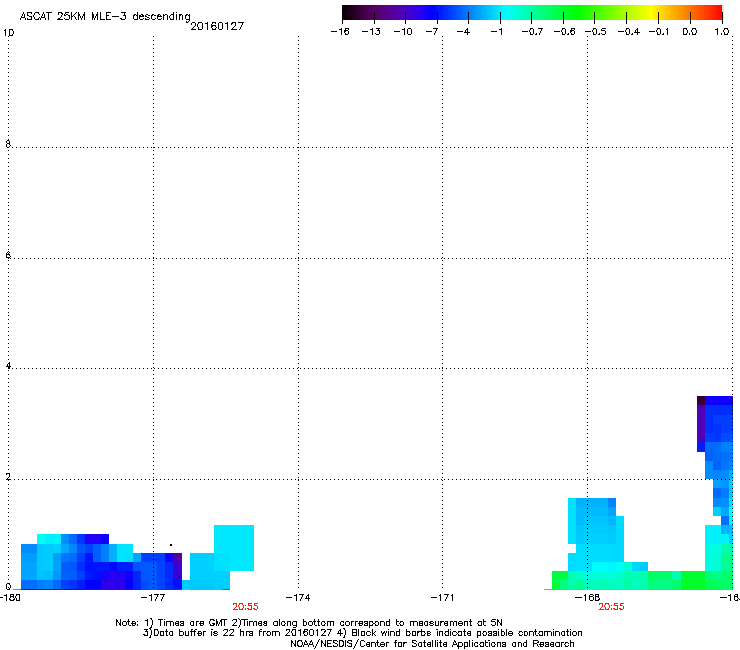Click the dark purple cell at right swath top
Viewport: 740px width, 650px height.
[x=701, y=400]
